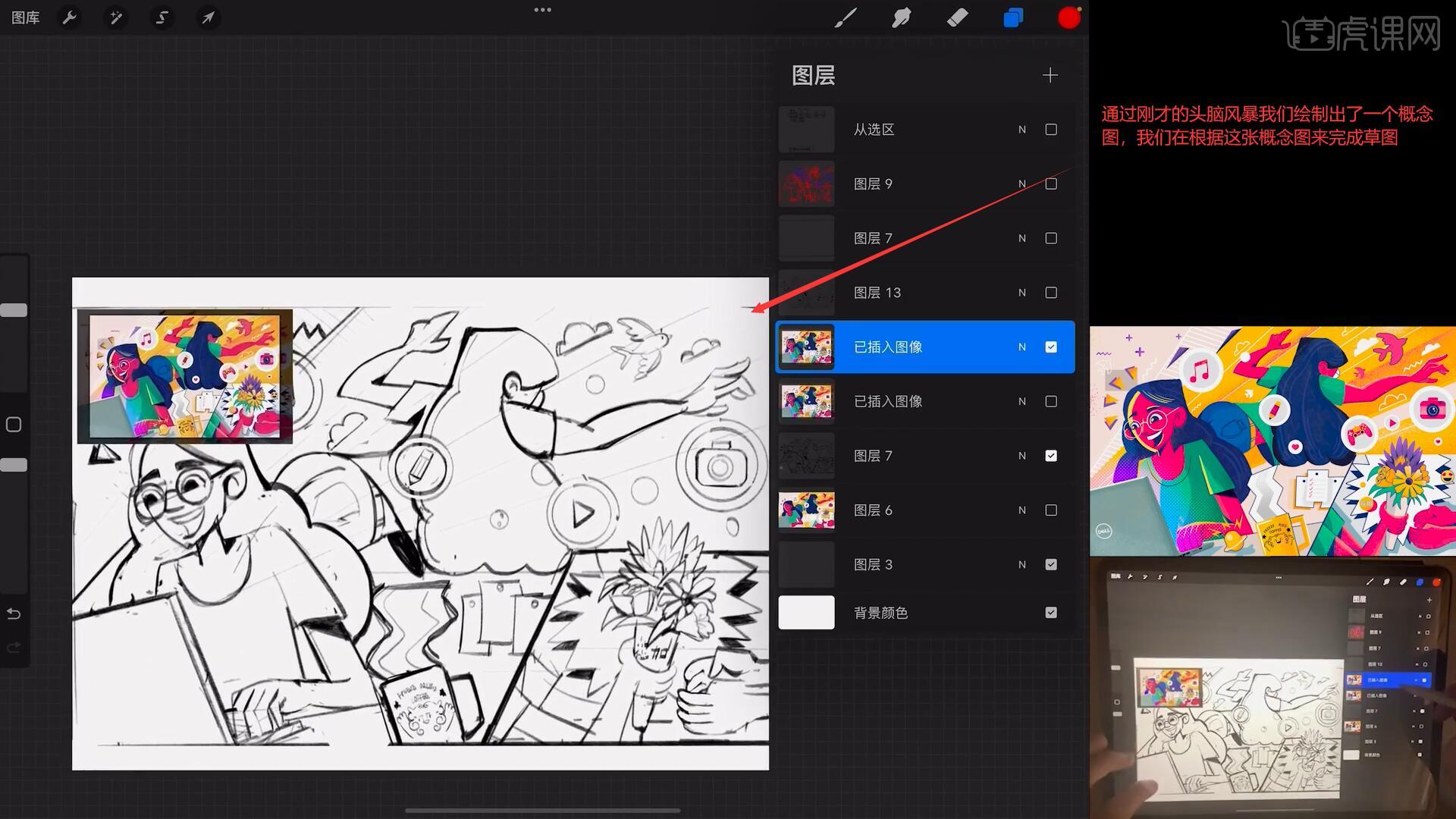The width and height of the screenshot is (1456, 819).
Task: Toggle 背景颜色 layer visibility checkbox
Action: tap(1050, 613)
